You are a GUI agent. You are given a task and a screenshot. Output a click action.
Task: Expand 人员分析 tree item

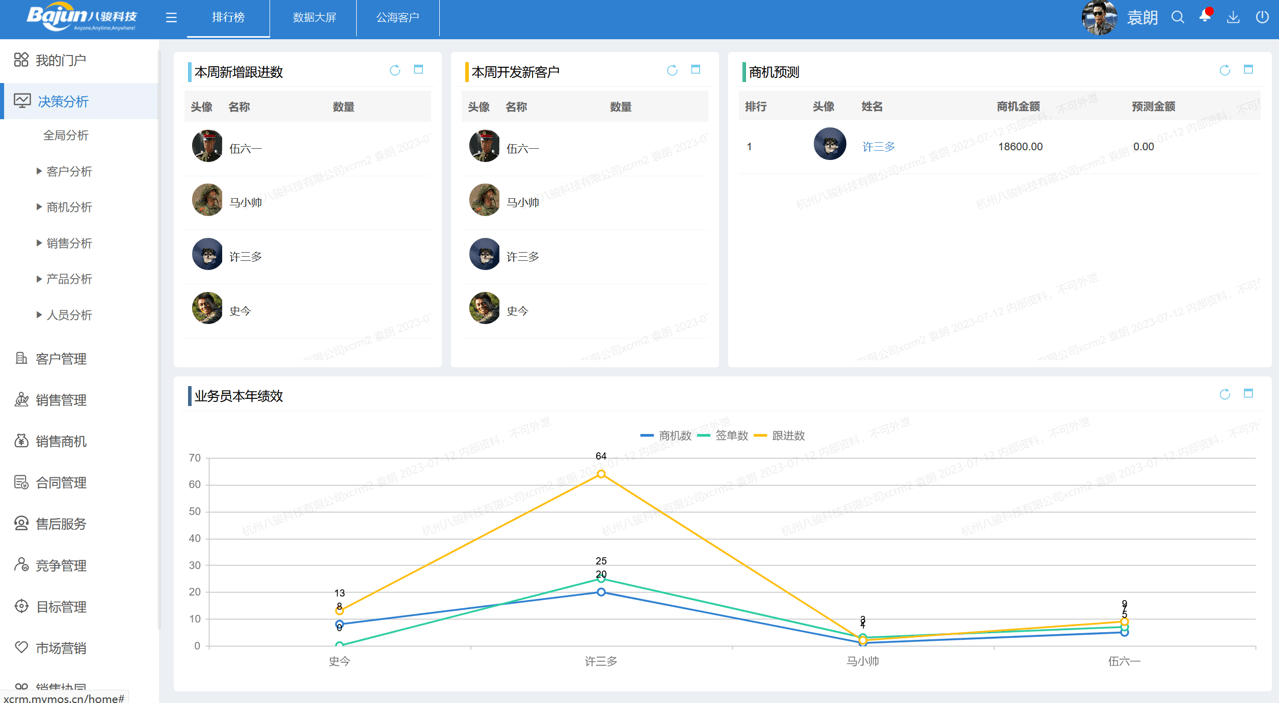pos(68,315)
